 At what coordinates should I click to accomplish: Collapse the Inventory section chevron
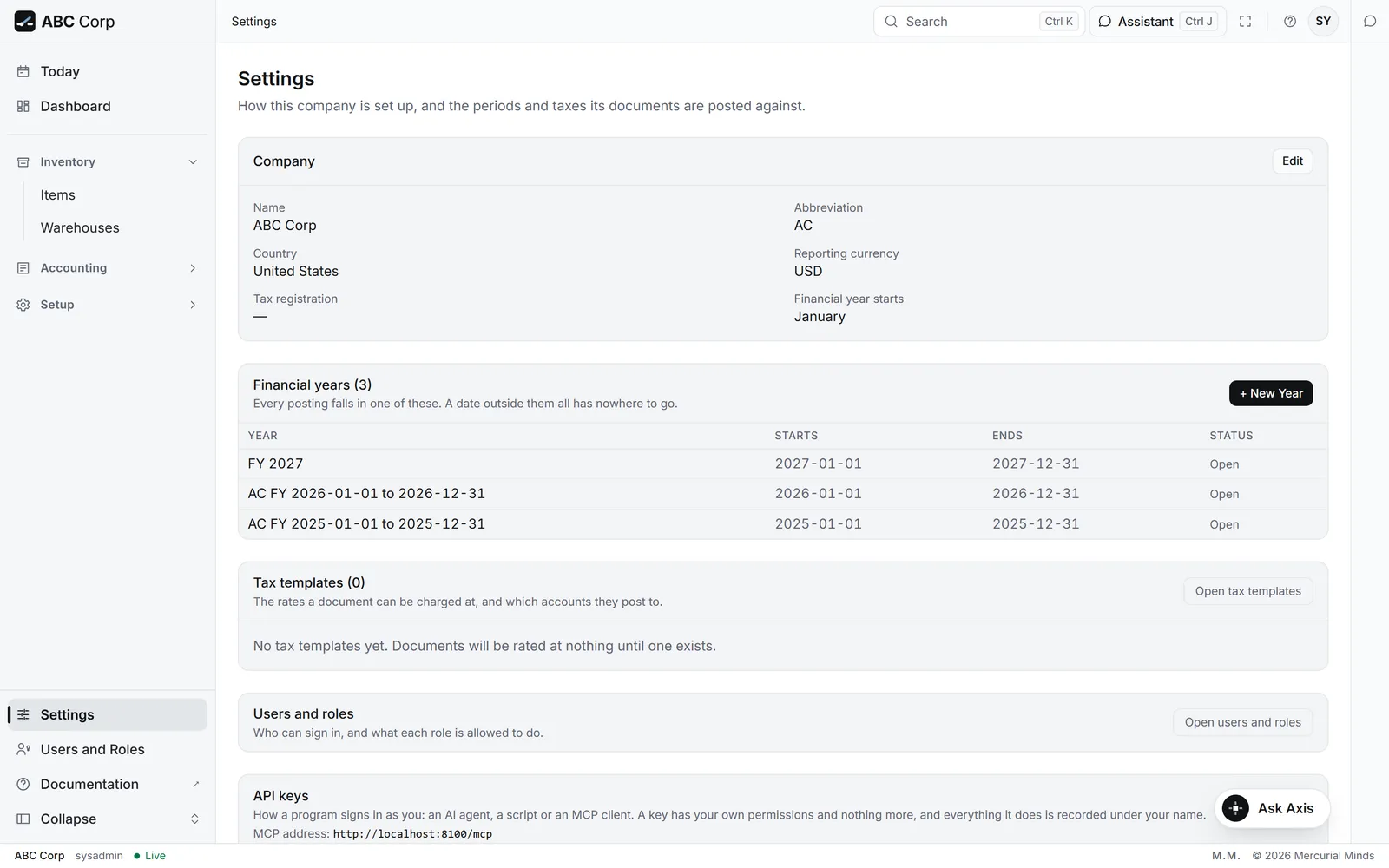point(193,162)
